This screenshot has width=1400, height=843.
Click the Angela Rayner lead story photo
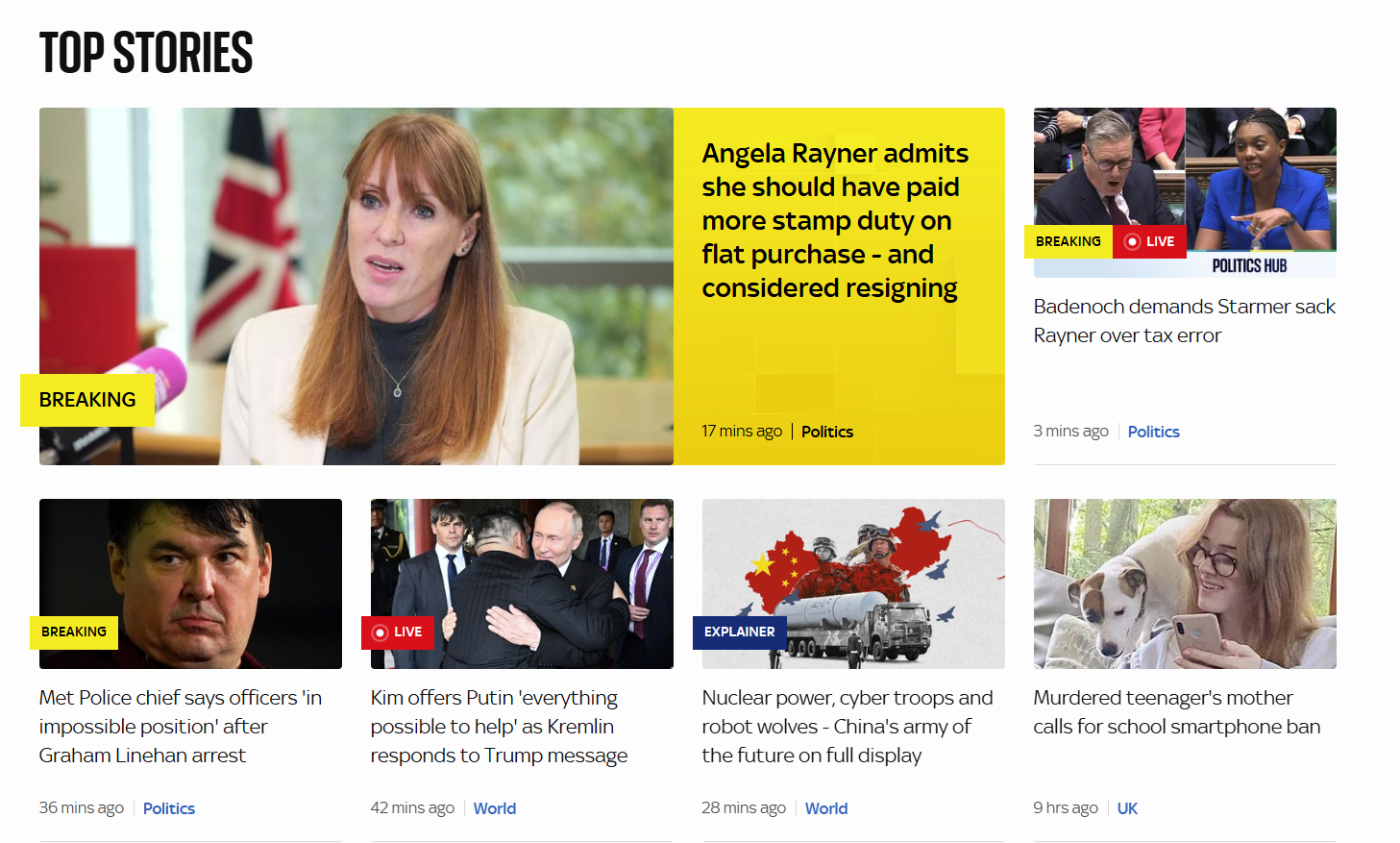pos(356,286)
